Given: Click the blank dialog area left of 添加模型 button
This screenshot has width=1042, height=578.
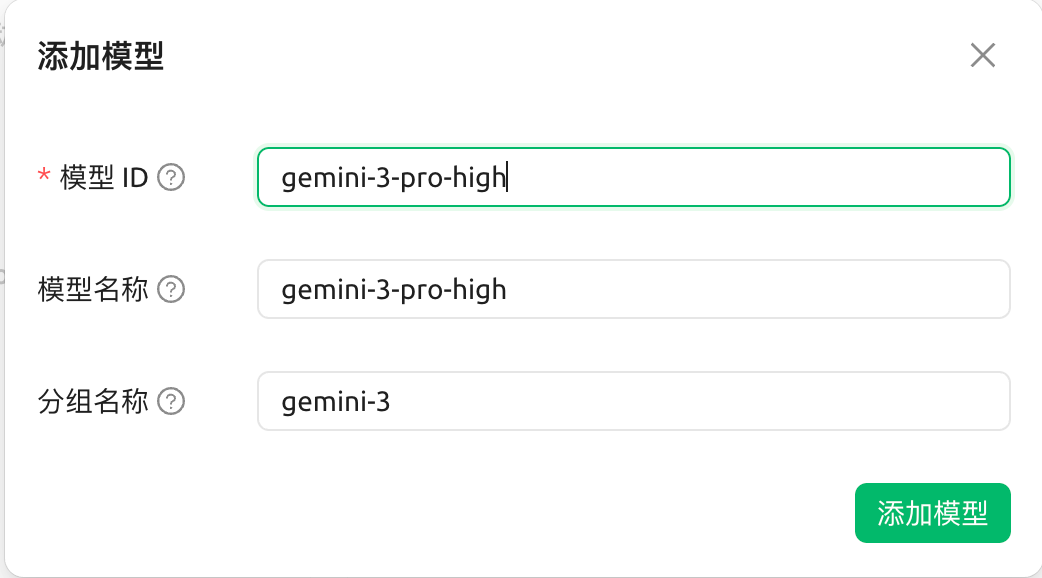Looking at the screenshot, I should [x=500, y=513].
